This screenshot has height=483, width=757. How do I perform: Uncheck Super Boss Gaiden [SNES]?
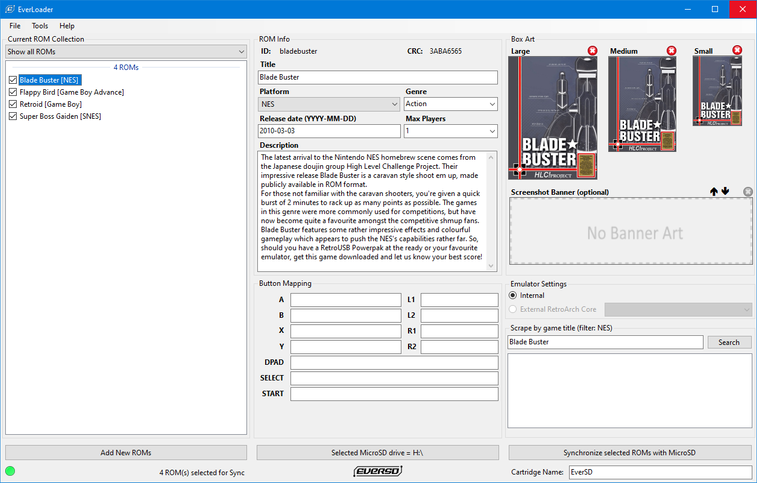pos(13,116)
